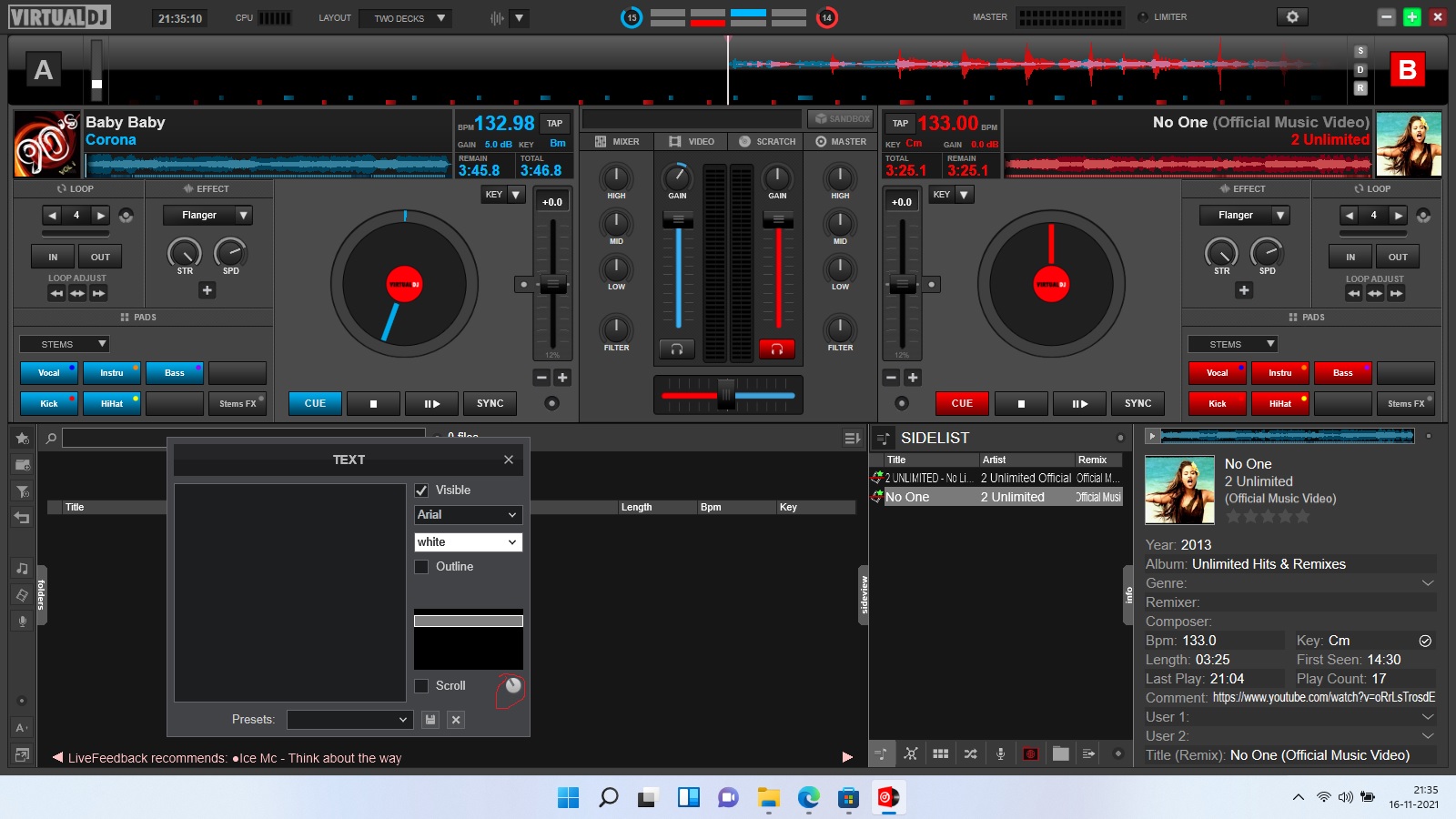The width and height of the screenshot is (1456, 819).
Task: Click the left deck headphone cue button
Action: pyautogui.click(x=677, y=349)
